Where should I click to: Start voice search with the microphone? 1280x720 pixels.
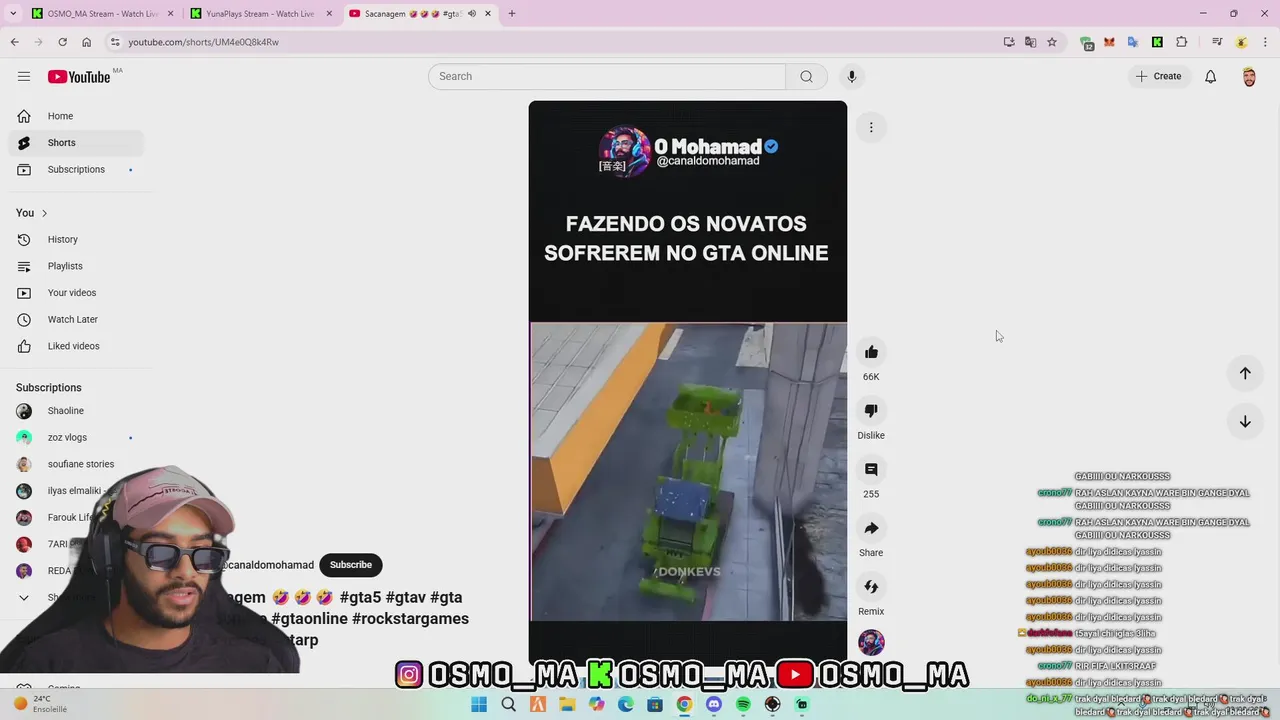tap(852, 76)
